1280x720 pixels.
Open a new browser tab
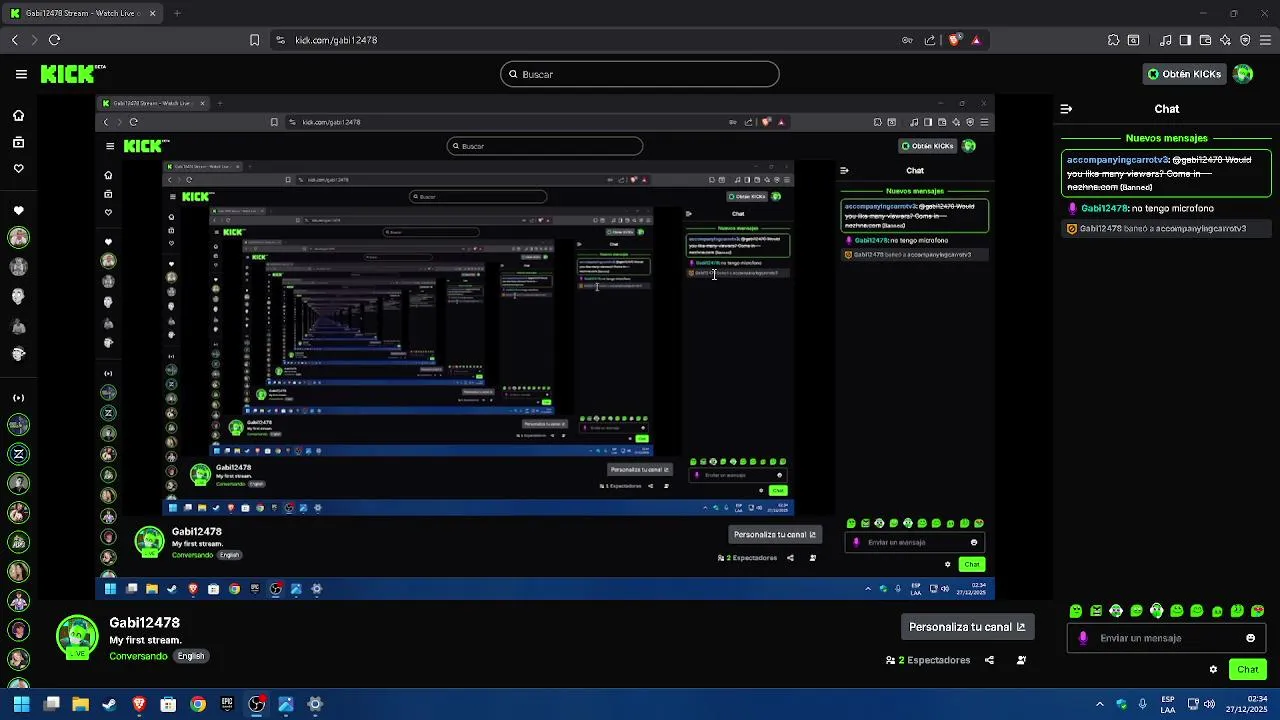(177, 13)
